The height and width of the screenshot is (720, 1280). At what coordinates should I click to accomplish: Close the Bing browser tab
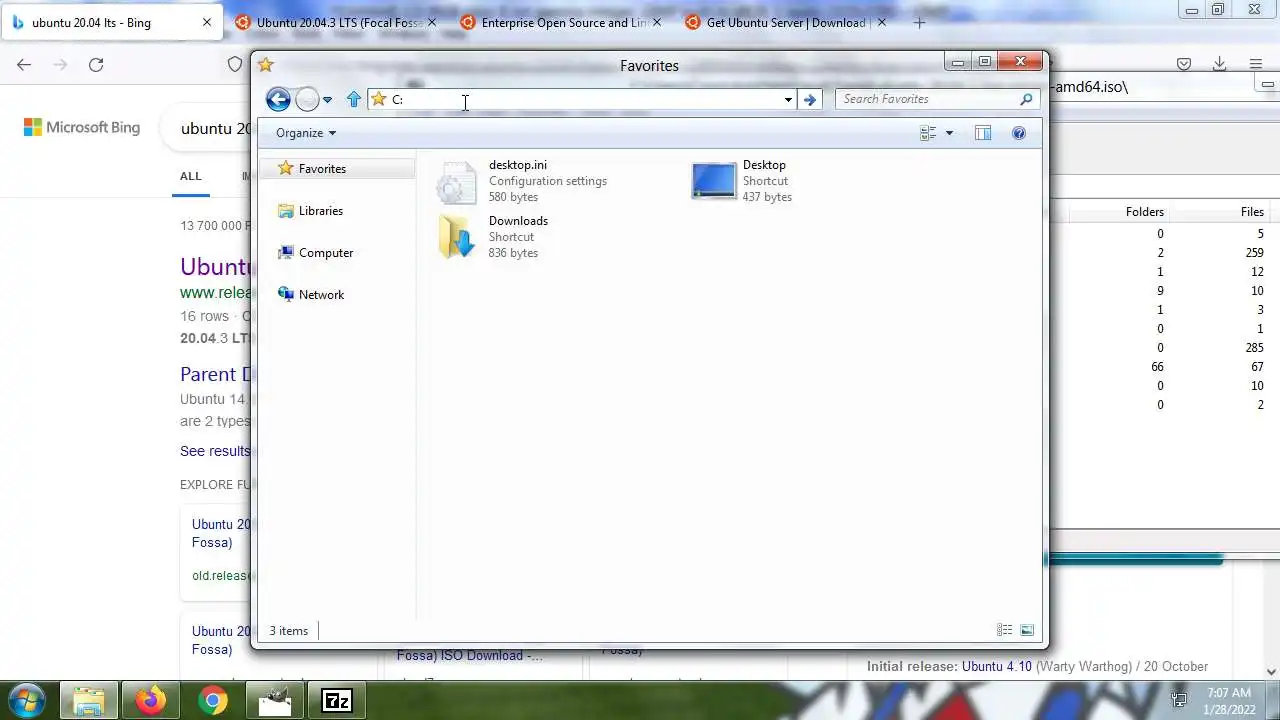coord(207,22)
